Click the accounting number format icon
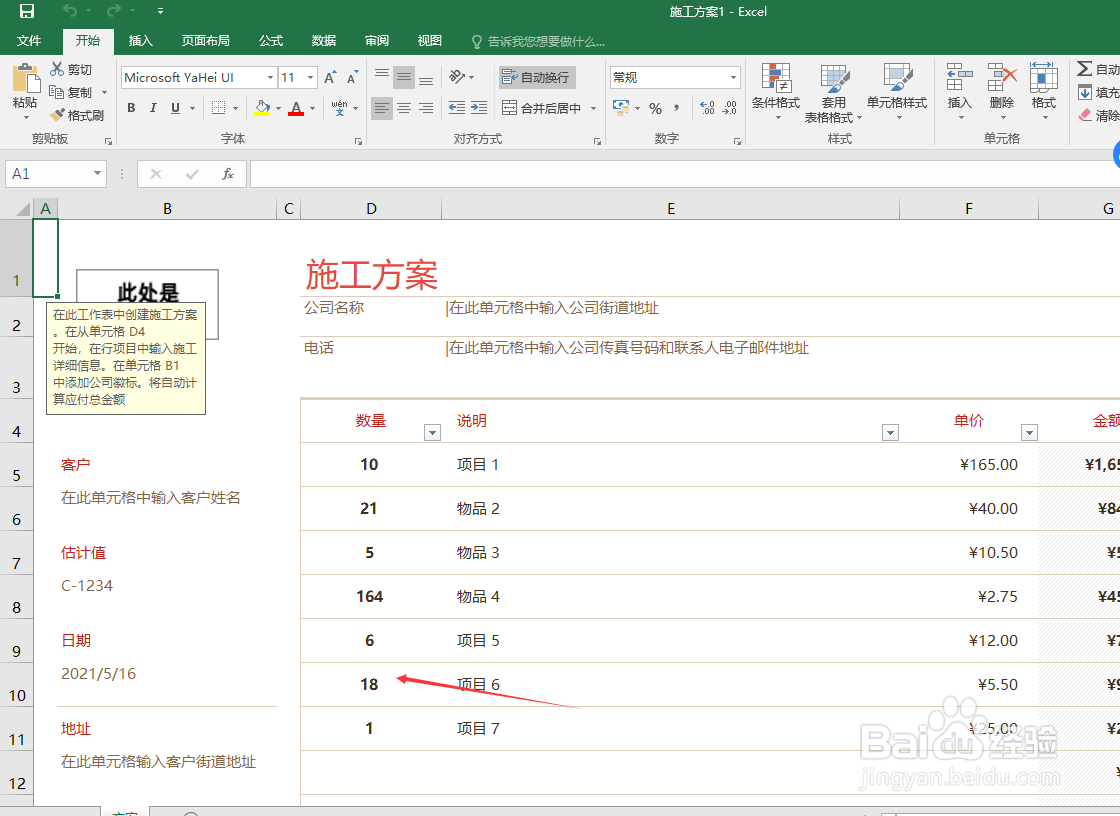Image resolution: width=1120 pixels, height=816 pixels. 621,108
